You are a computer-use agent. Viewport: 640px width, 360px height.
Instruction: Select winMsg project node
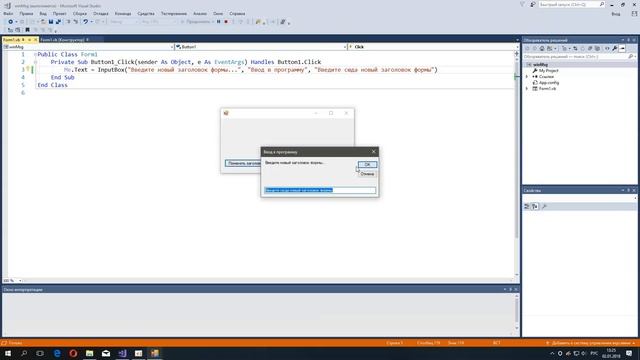click(540, 64)
